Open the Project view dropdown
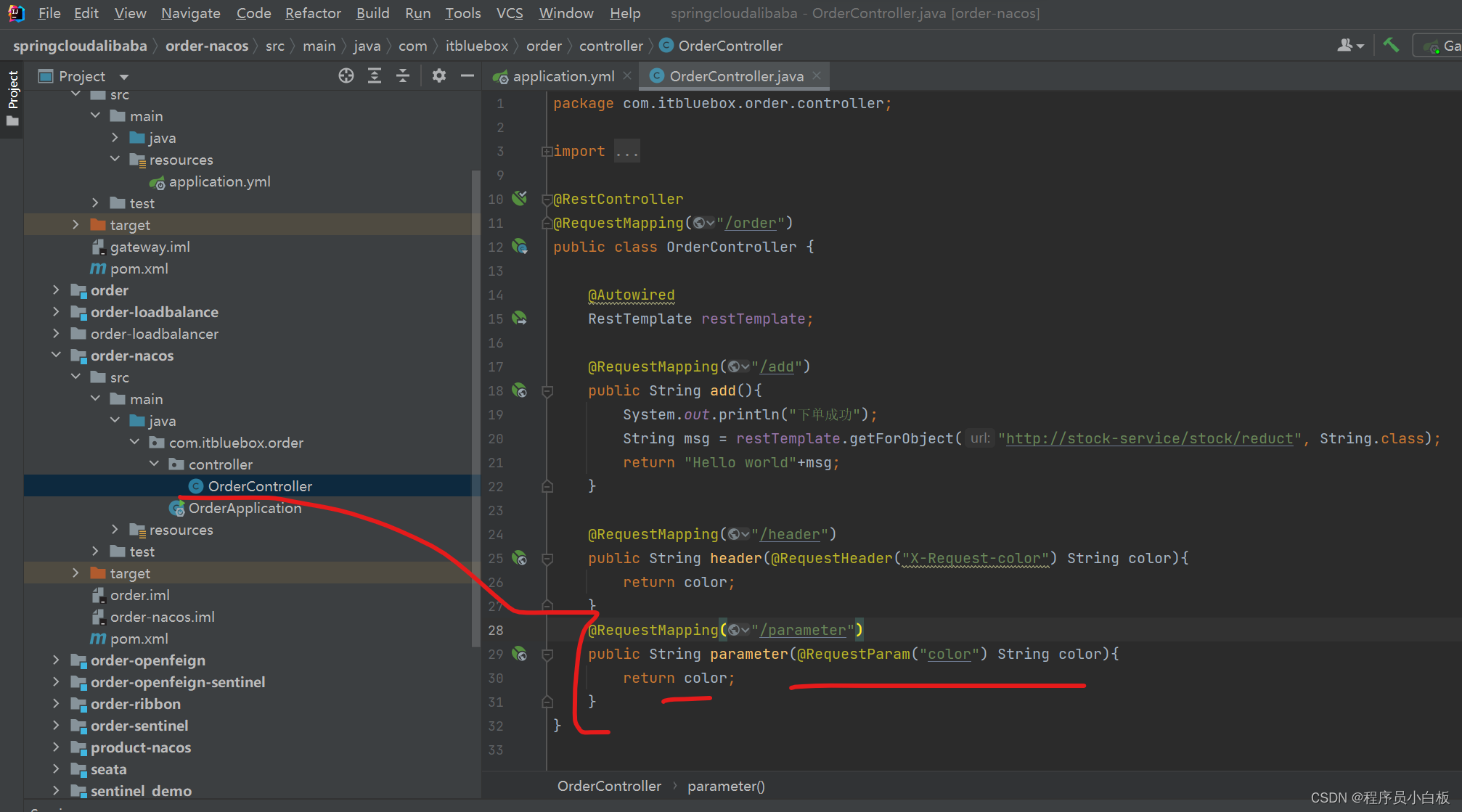The image size is (1462, 812). coord(124,76)
